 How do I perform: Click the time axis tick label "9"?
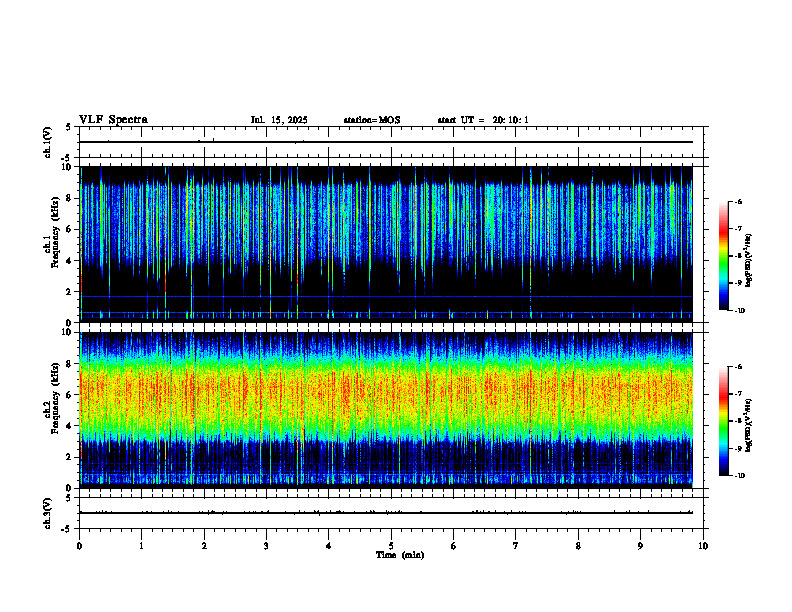tap(640, 546)
